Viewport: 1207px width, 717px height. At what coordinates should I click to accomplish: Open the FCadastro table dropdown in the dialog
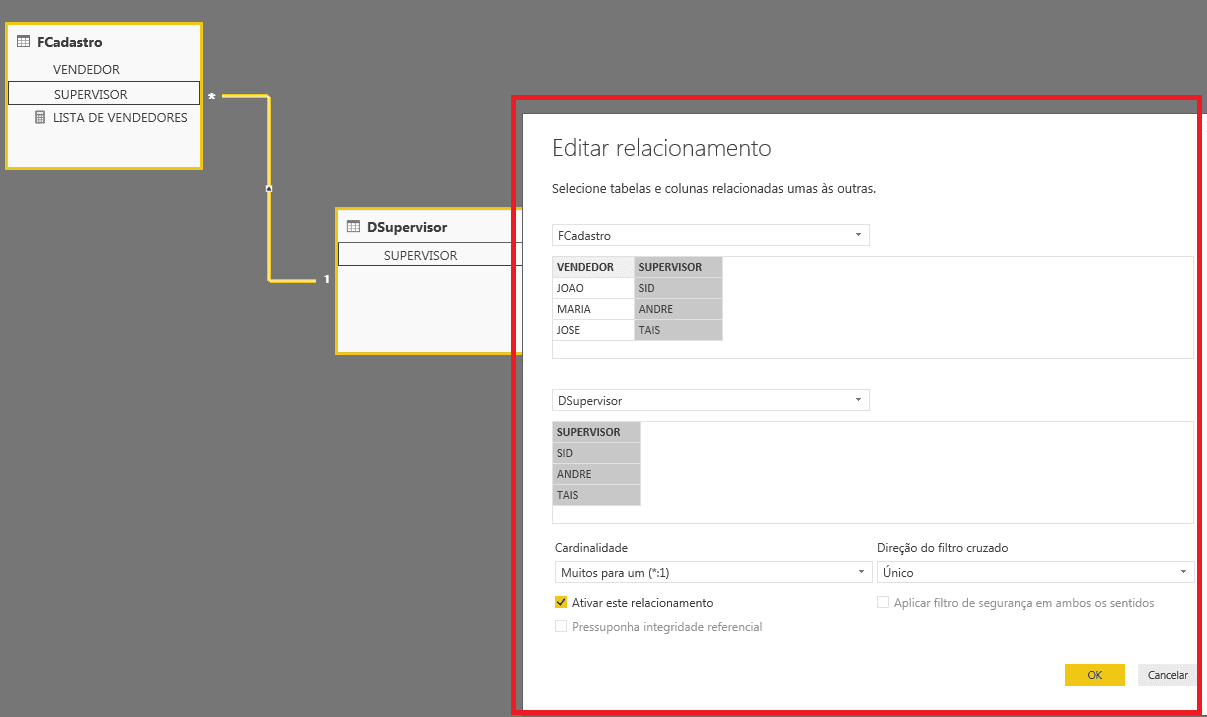click(x=711, y=235)
